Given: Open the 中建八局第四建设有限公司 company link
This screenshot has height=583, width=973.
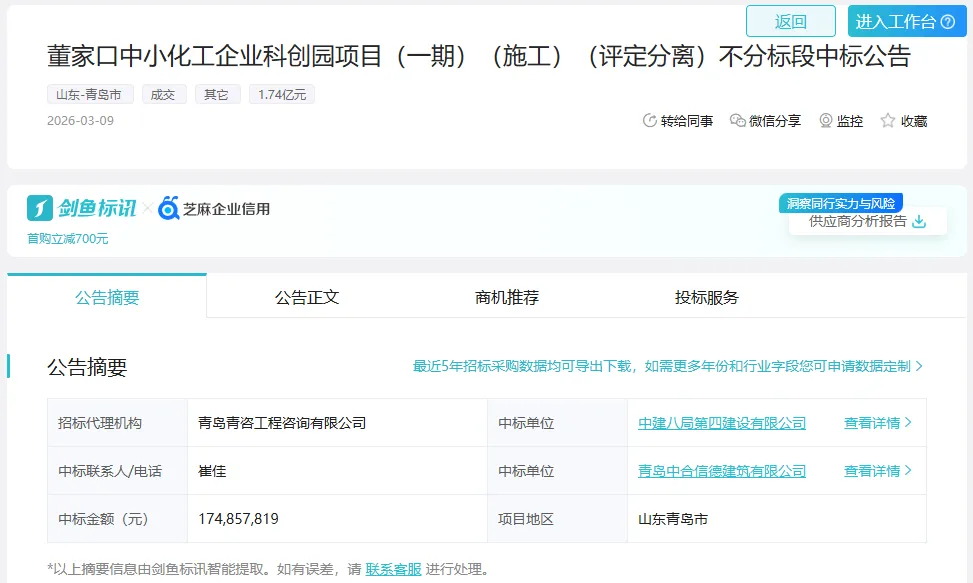Looking at the screenshot, I should coord(722,423).
